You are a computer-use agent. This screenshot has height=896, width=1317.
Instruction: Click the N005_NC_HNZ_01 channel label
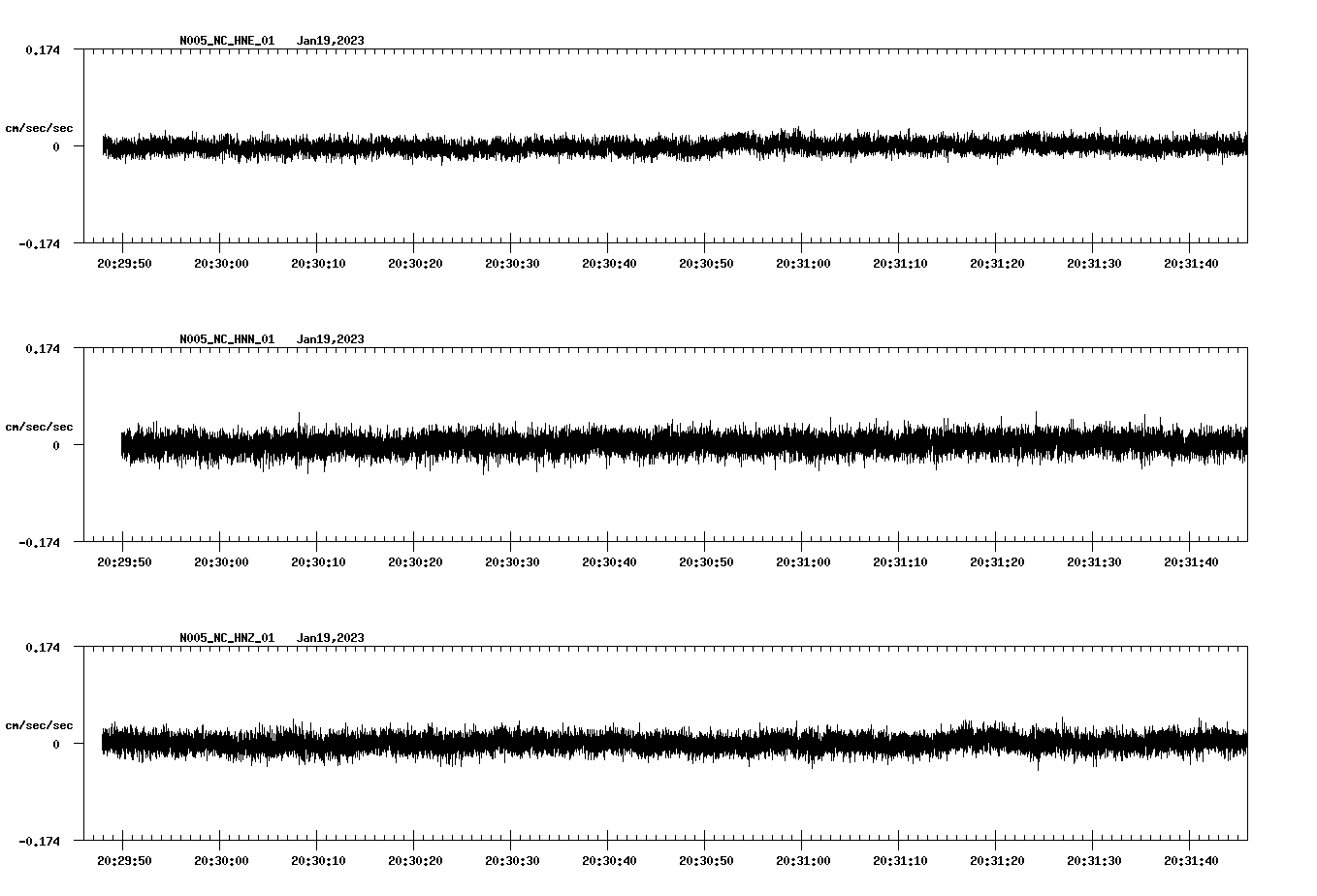(226, 638)
